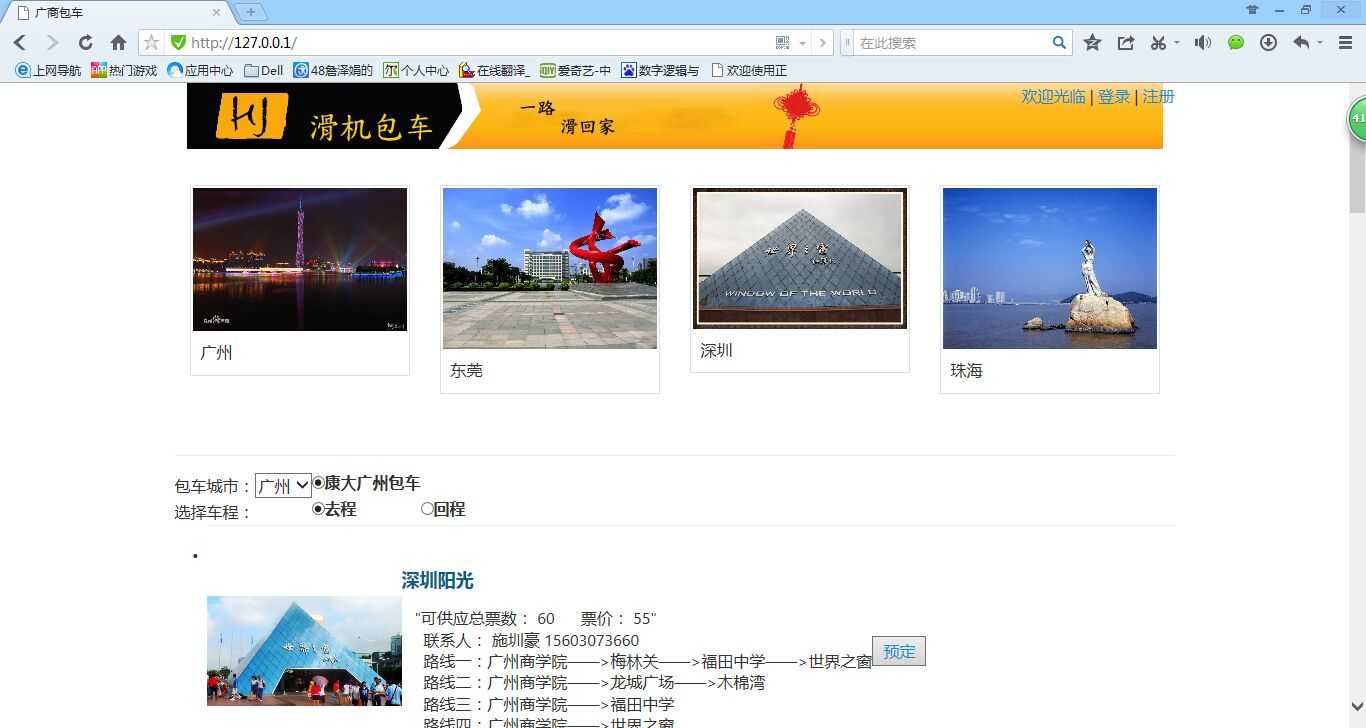Reload the page with the refresh icon
Image resolution: width=1366 pixels, height=728 pixels.
[86, 43]
